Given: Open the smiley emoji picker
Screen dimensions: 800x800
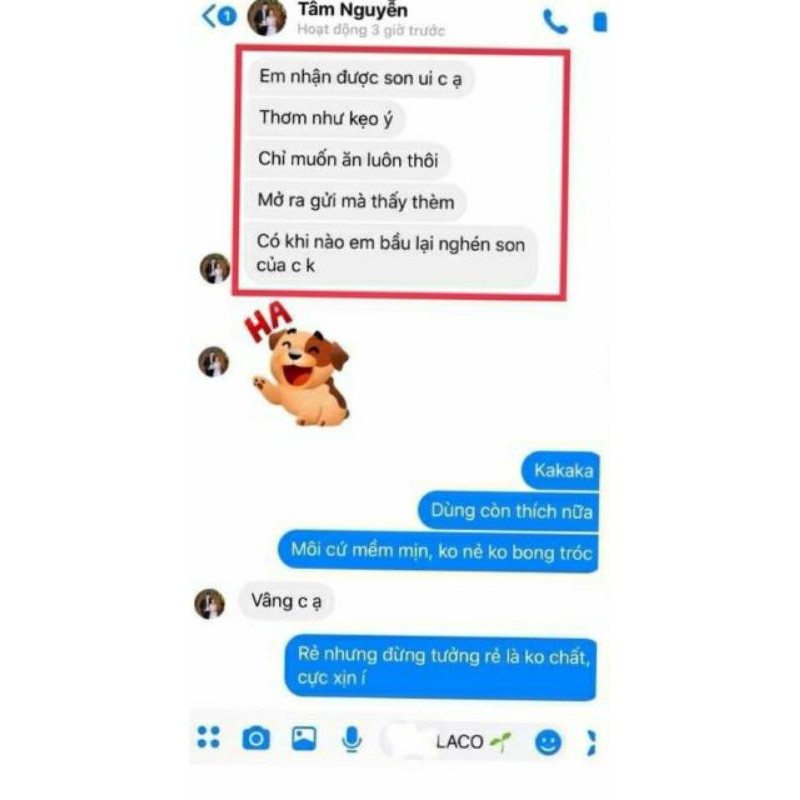Looking at the screenshot, I should pos(548,741).
